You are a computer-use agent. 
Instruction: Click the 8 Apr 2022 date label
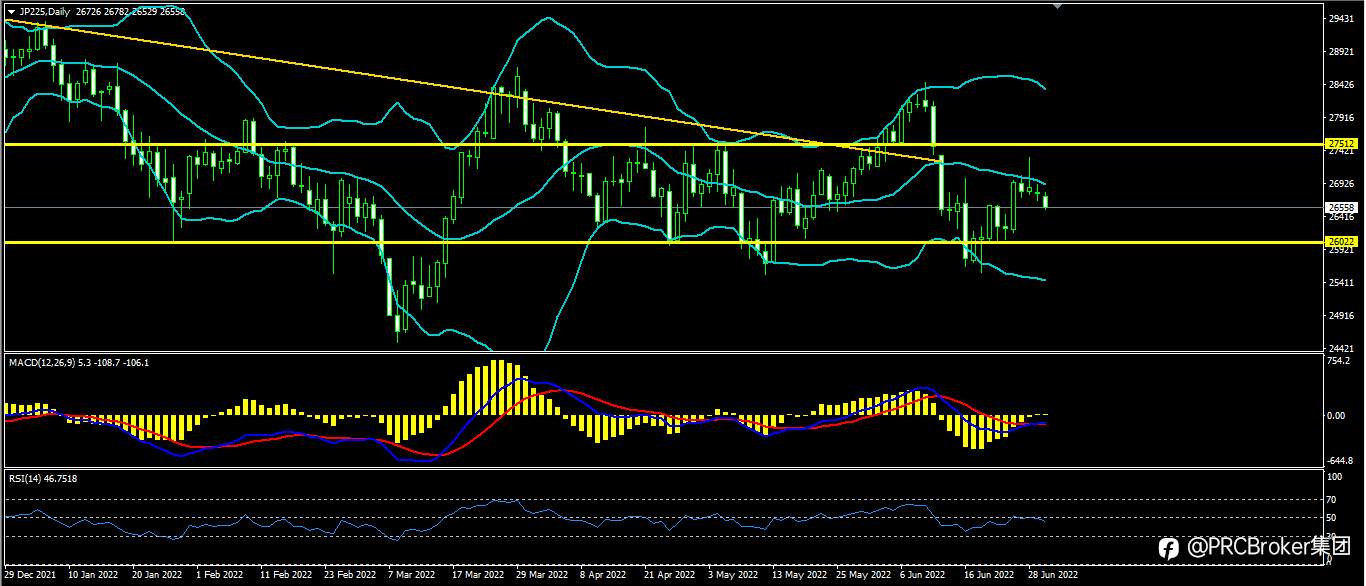[602, 576]
